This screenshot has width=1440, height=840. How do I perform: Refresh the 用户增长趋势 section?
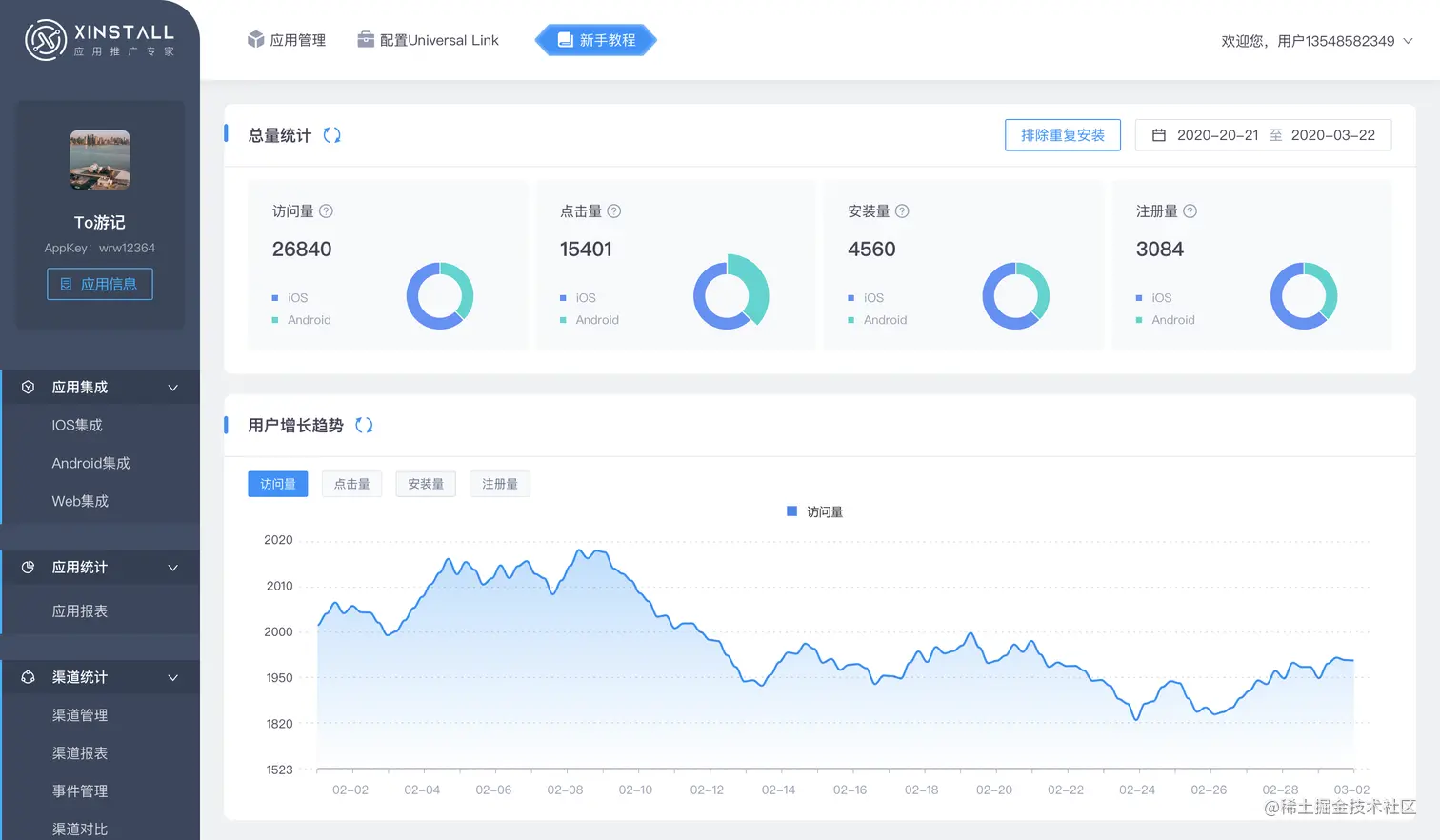click(x=364, y=425)
